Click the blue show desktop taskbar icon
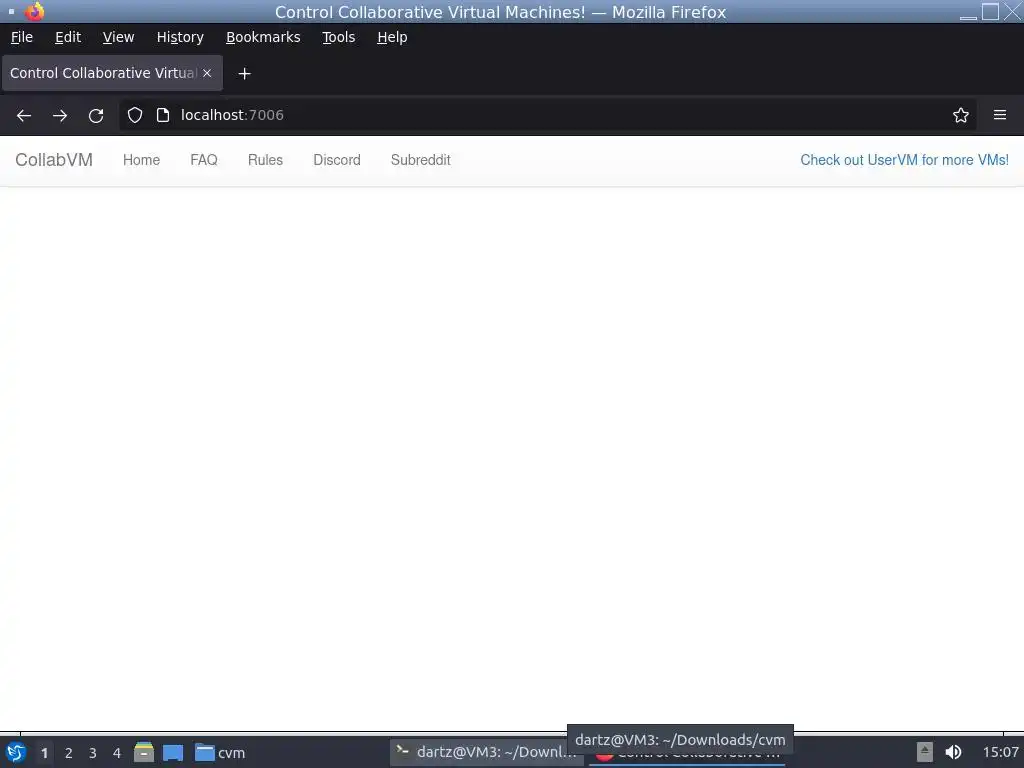Viewport: 1024px width, 768px height. [173, 753]
